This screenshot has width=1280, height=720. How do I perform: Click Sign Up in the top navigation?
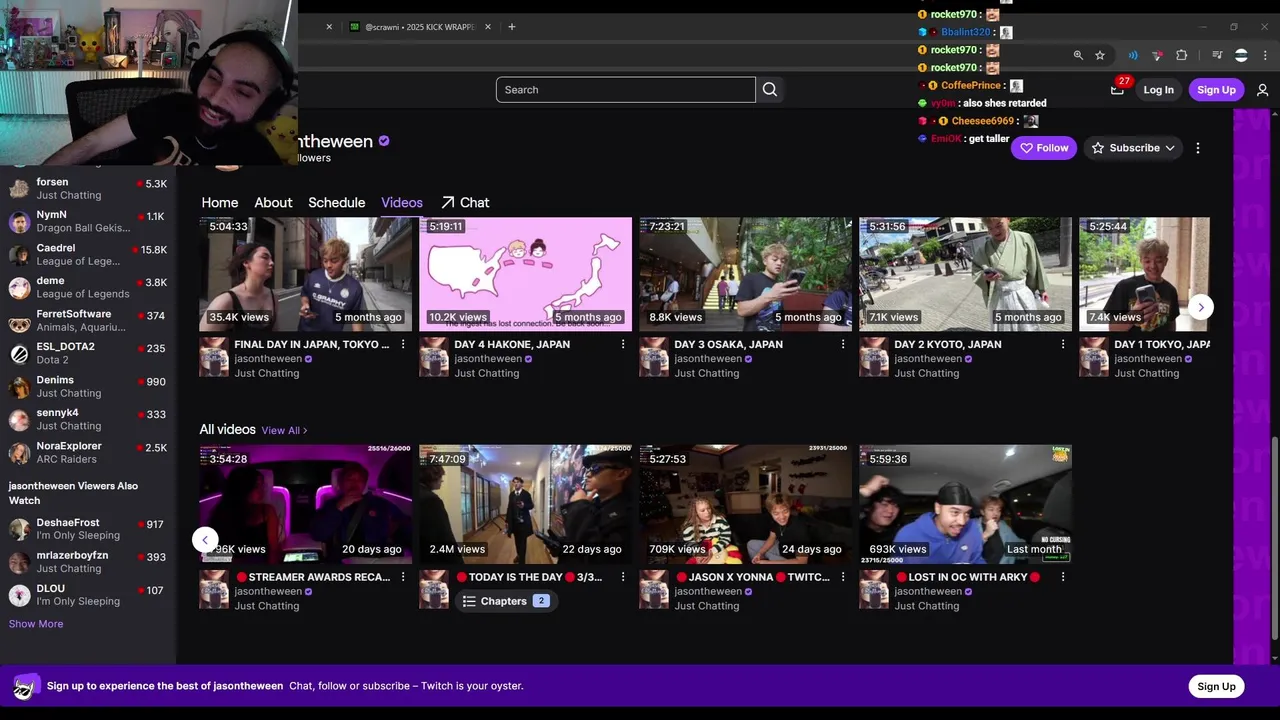[1216, 90]
